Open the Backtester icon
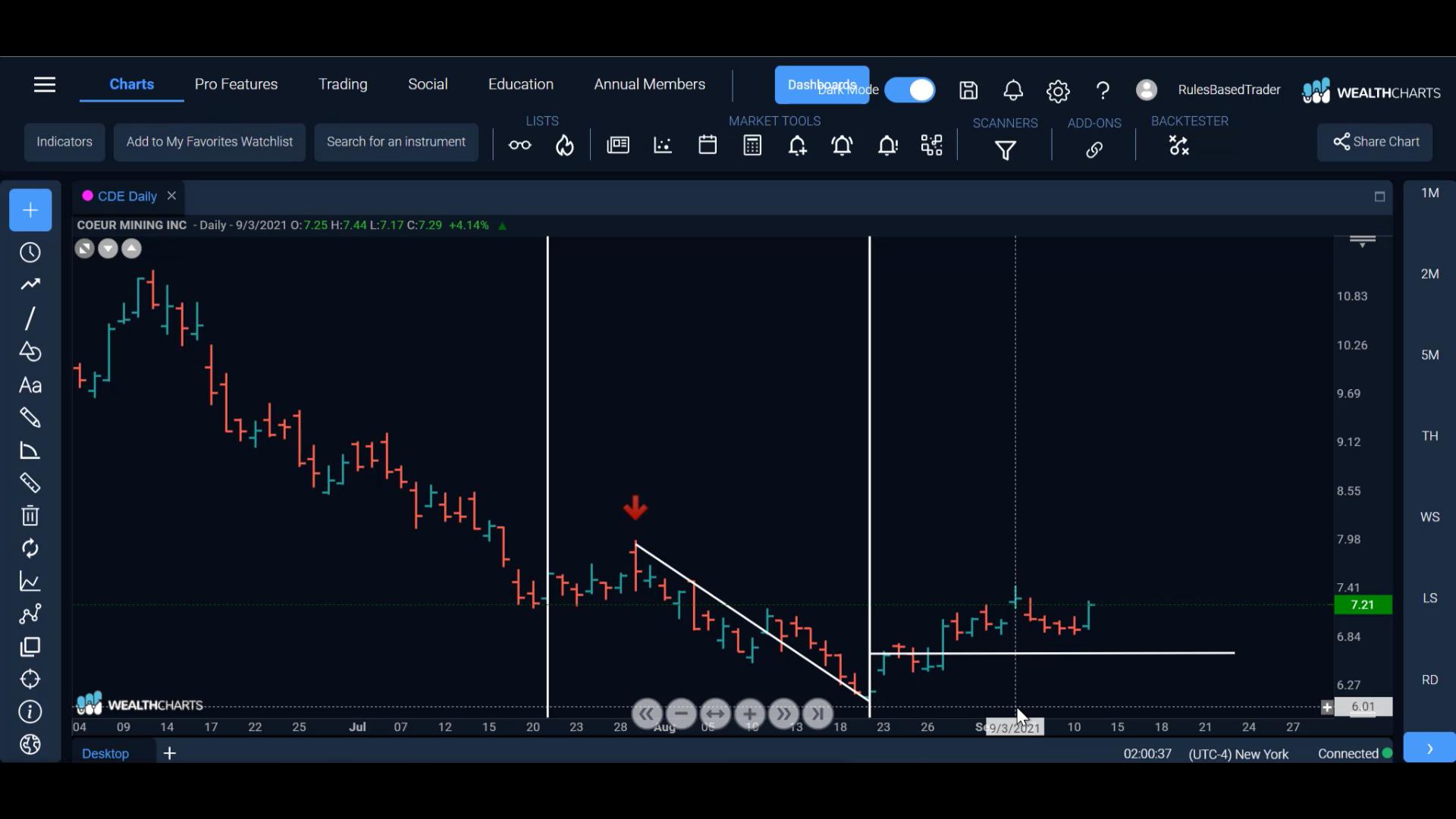The height and width of the screenshot is (819, 1456). click(x=1179, y=146)
